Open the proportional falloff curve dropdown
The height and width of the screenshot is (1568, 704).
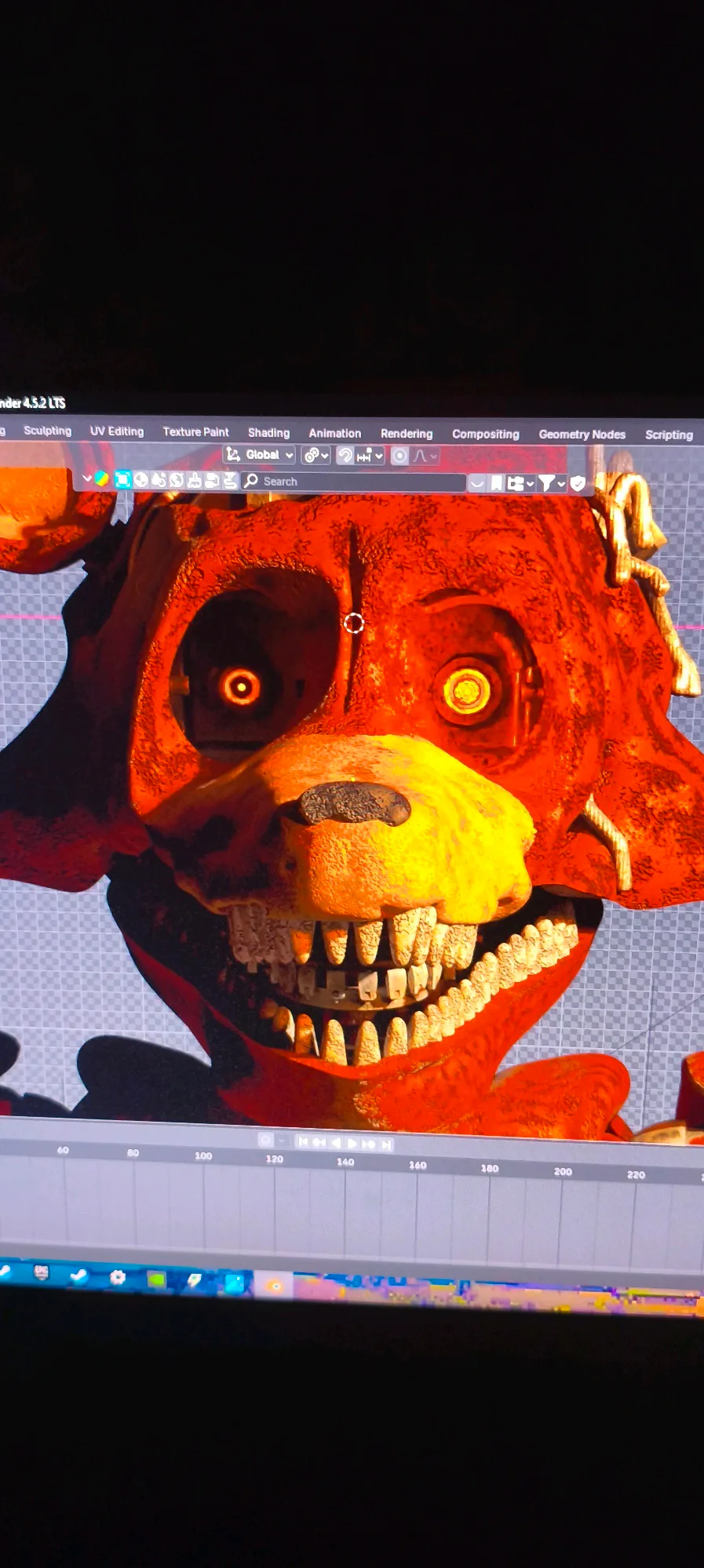click(x=425, y=456)
